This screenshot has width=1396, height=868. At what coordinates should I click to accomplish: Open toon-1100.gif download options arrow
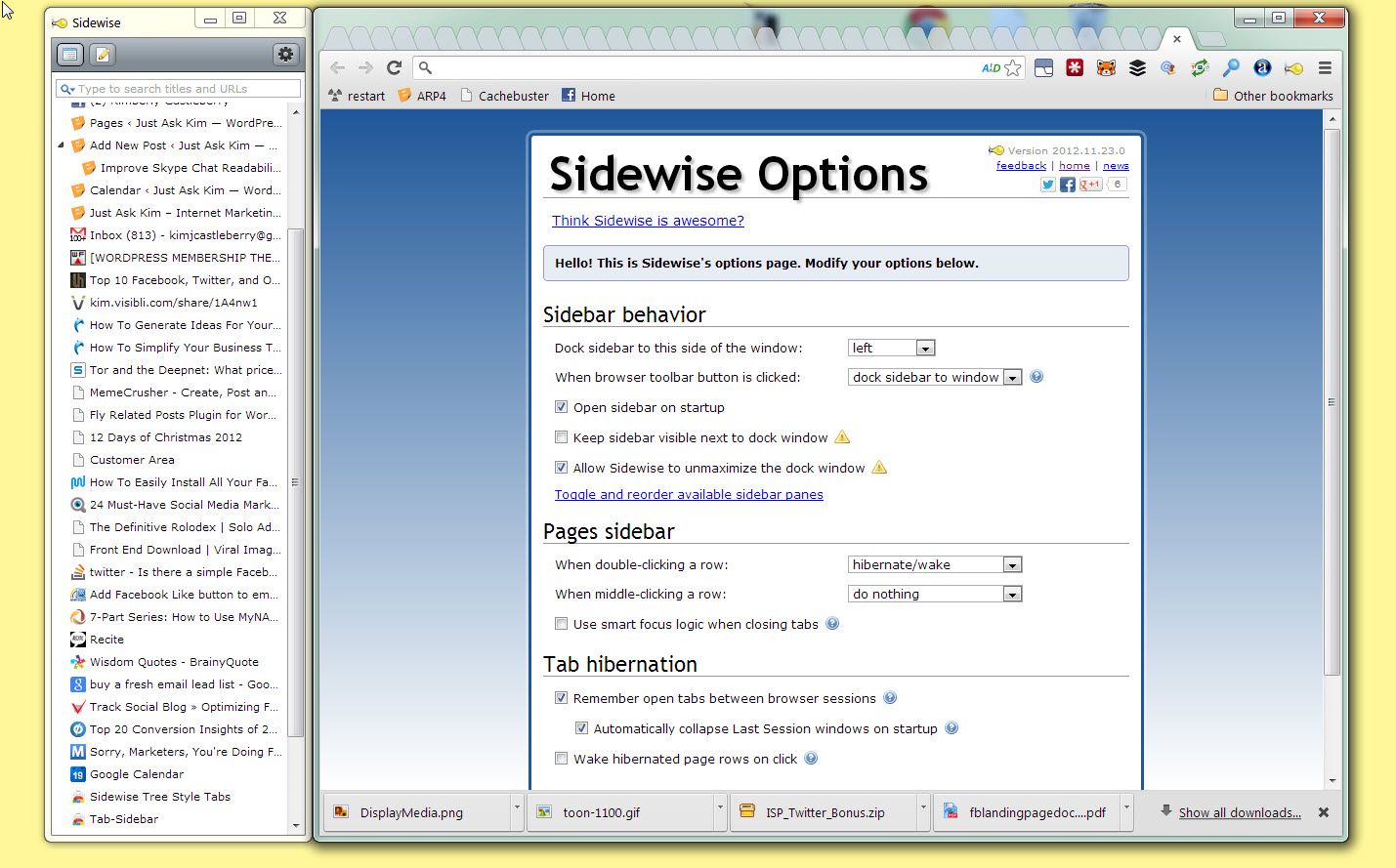coord(720,809)
